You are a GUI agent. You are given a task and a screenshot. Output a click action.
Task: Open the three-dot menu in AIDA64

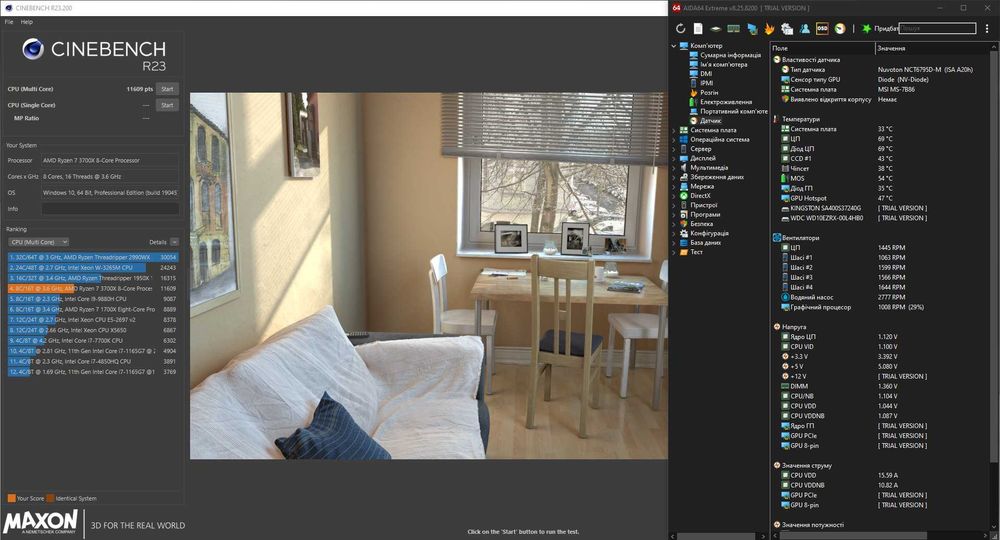coord(987,29)
